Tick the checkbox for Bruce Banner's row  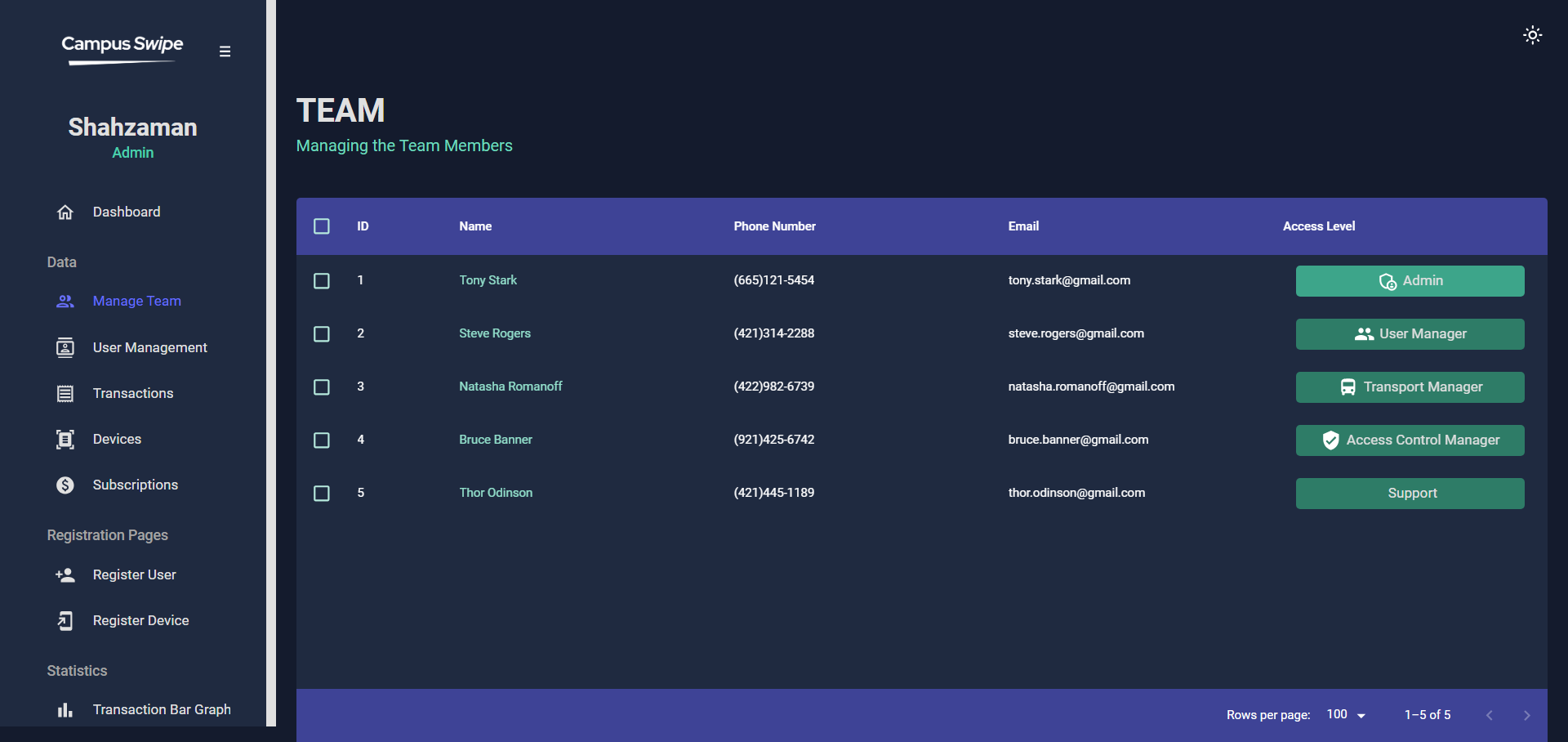(x=322, y=440)
